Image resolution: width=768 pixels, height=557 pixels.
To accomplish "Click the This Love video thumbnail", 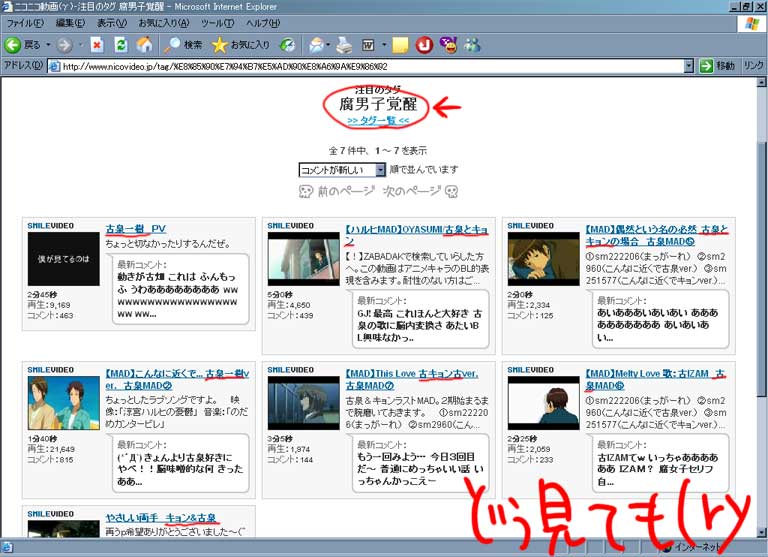I will tap(304, 403).
